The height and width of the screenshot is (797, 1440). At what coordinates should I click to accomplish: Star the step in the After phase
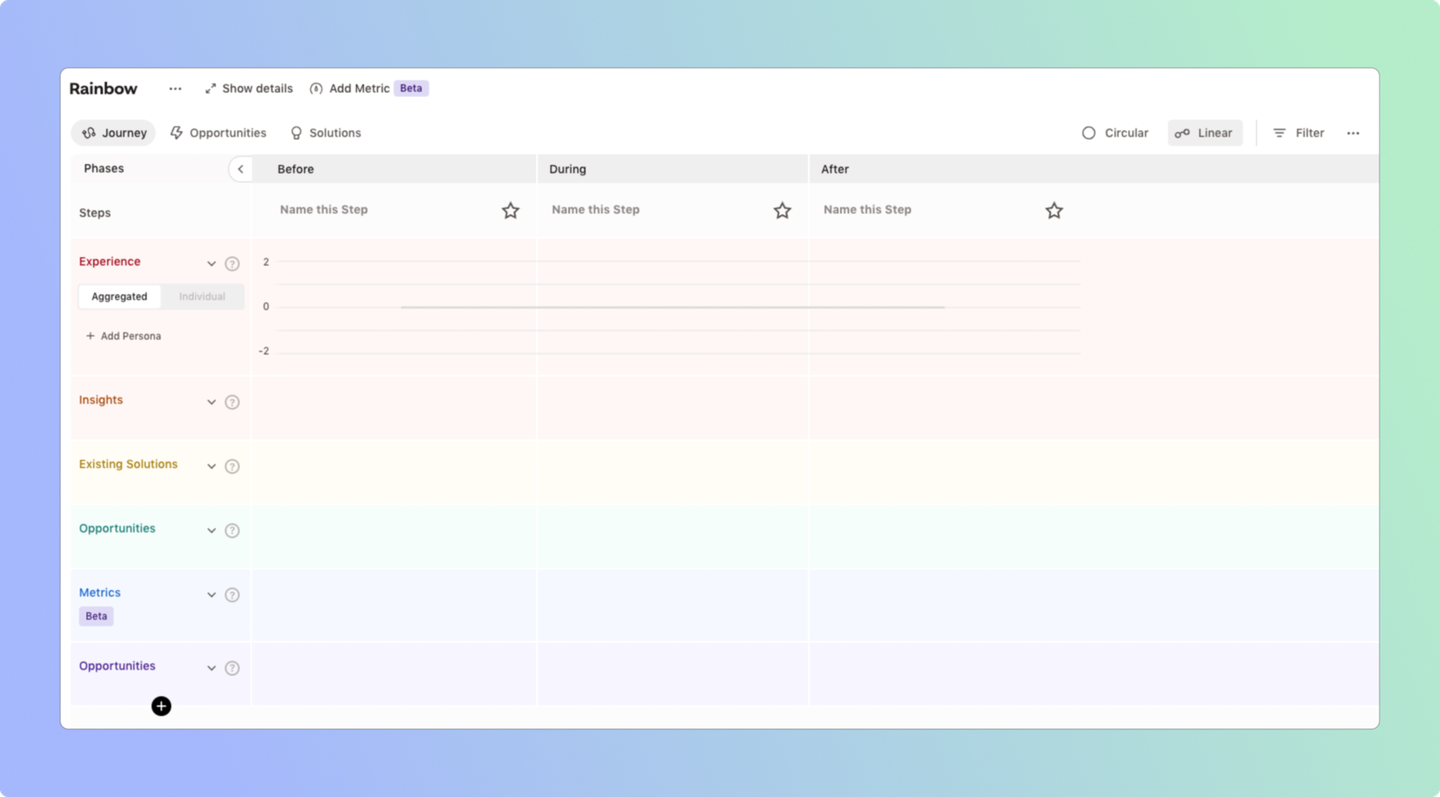[x=1054, y=210]
